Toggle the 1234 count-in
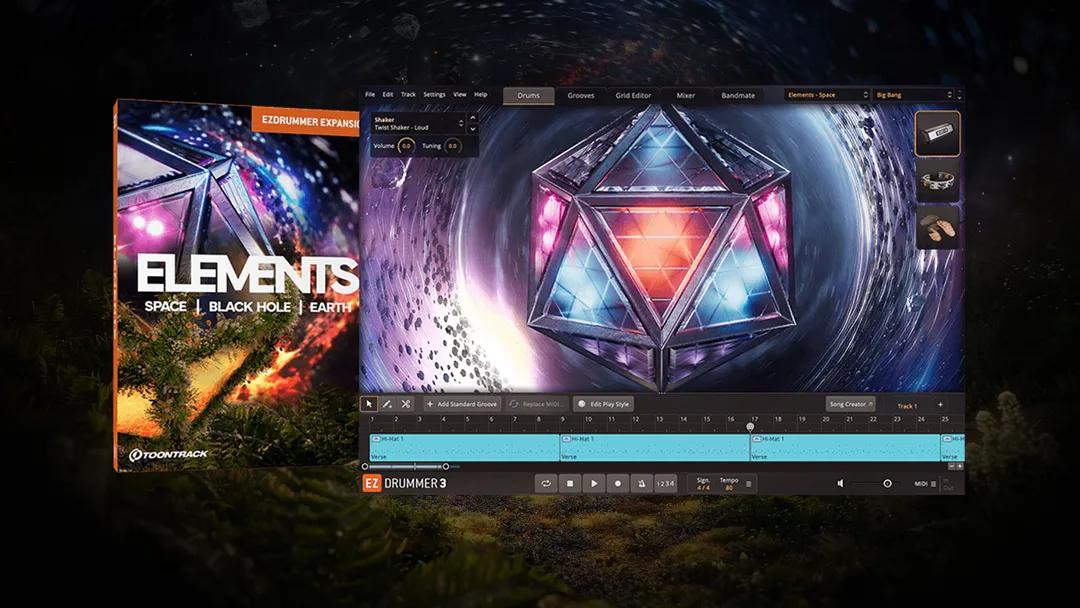Viewport: 1080px width, 608px height. point(665,484)
